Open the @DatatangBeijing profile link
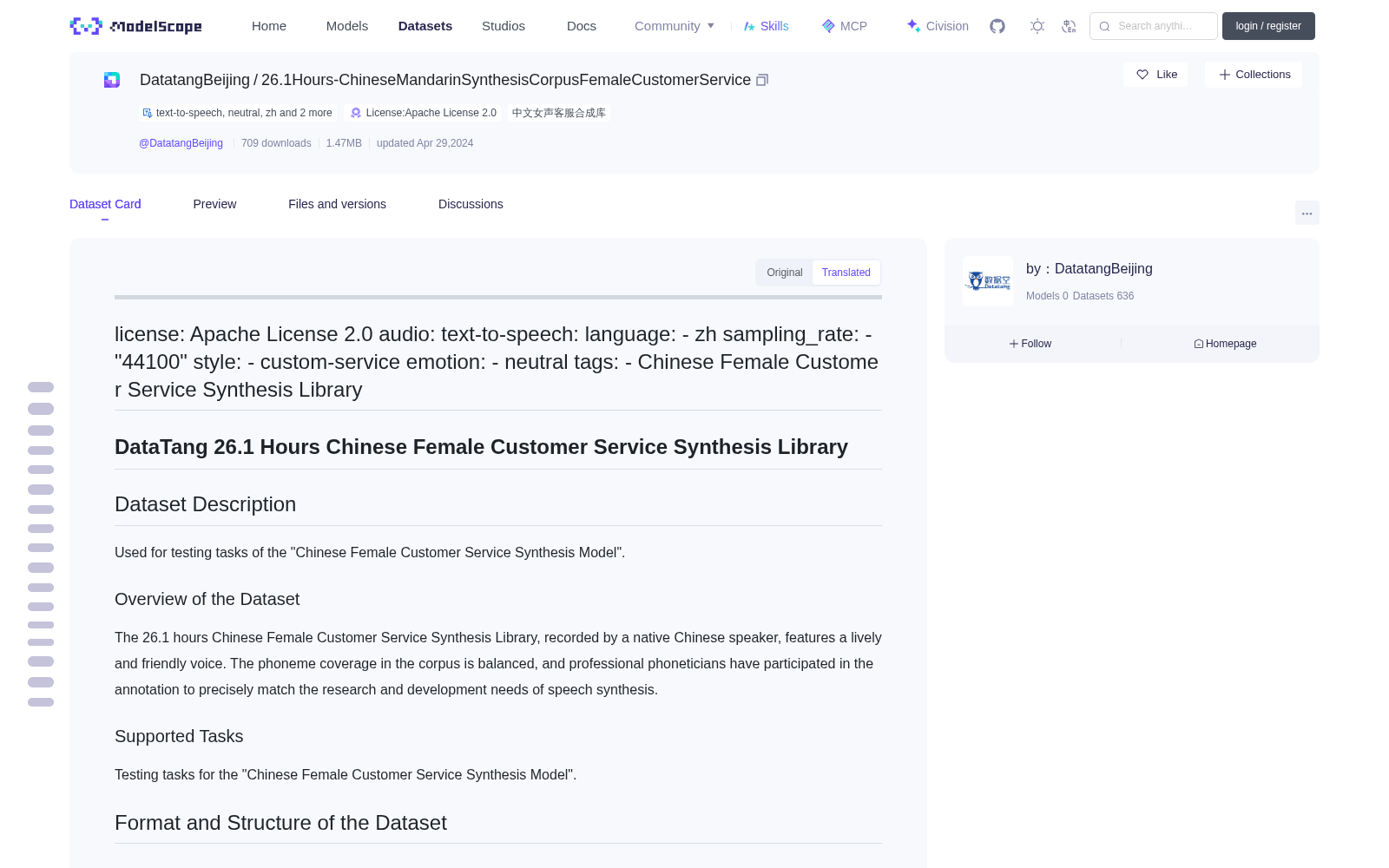Screen dimensions: 1389x868 coord(181,143)
